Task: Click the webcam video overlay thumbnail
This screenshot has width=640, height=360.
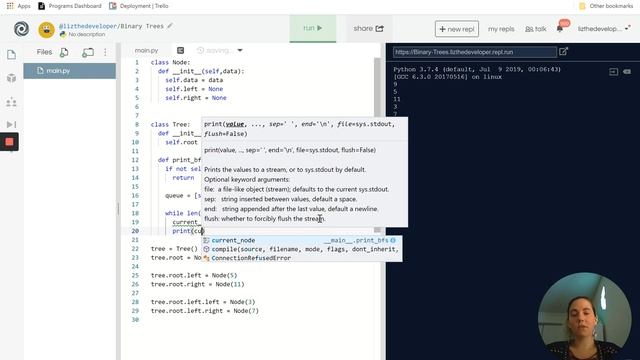Action: pos(584,315)
